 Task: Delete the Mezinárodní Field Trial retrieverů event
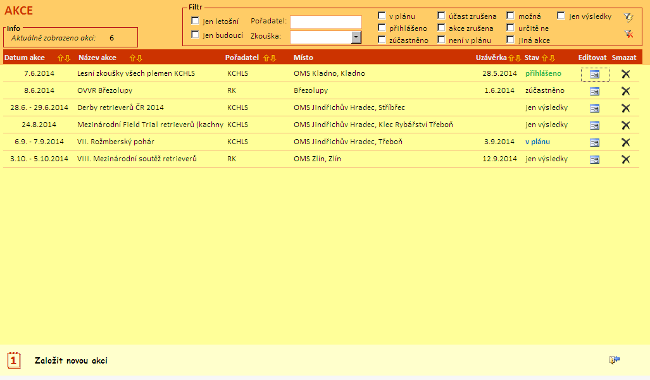[x=626, y=125]
